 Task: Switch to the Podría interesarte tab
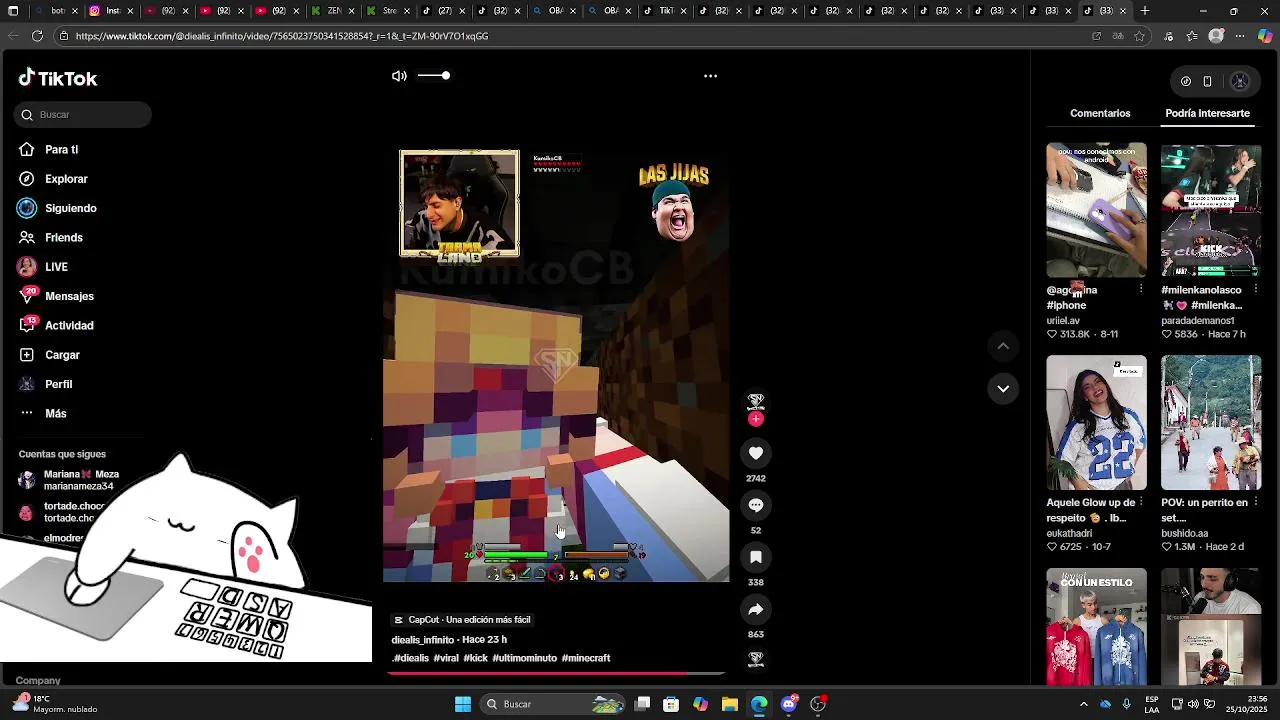tap(1207, 113)
